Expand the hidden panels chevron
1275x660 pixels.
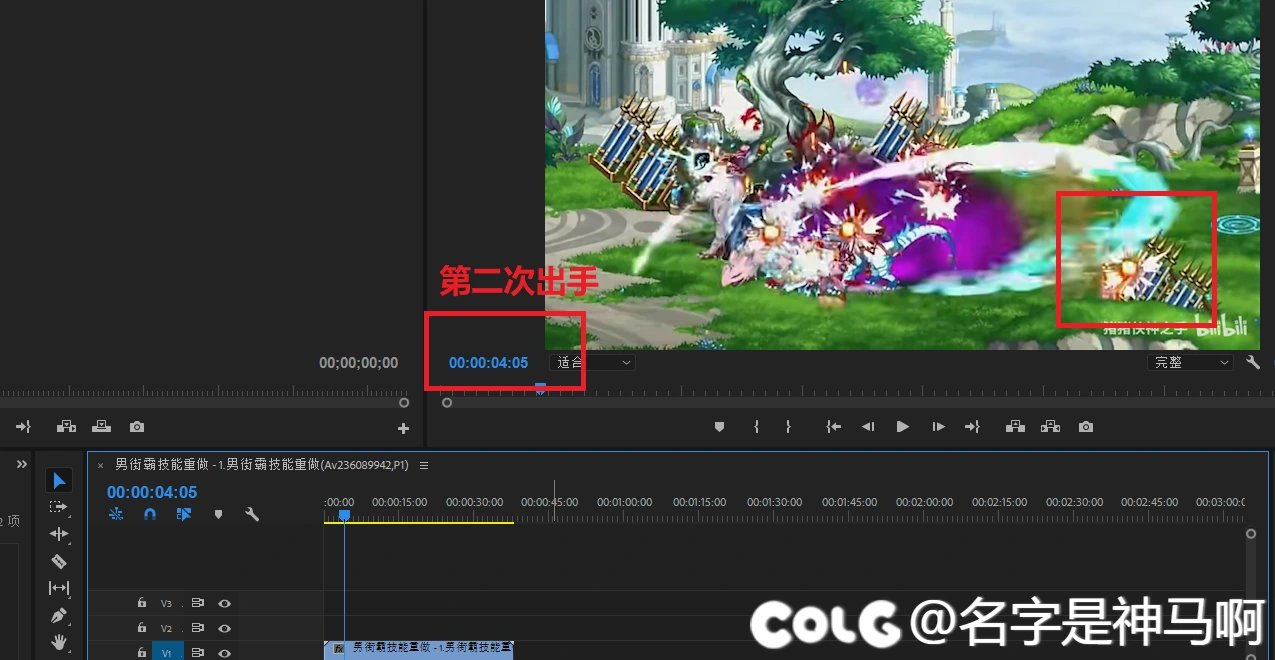point(21,465)
